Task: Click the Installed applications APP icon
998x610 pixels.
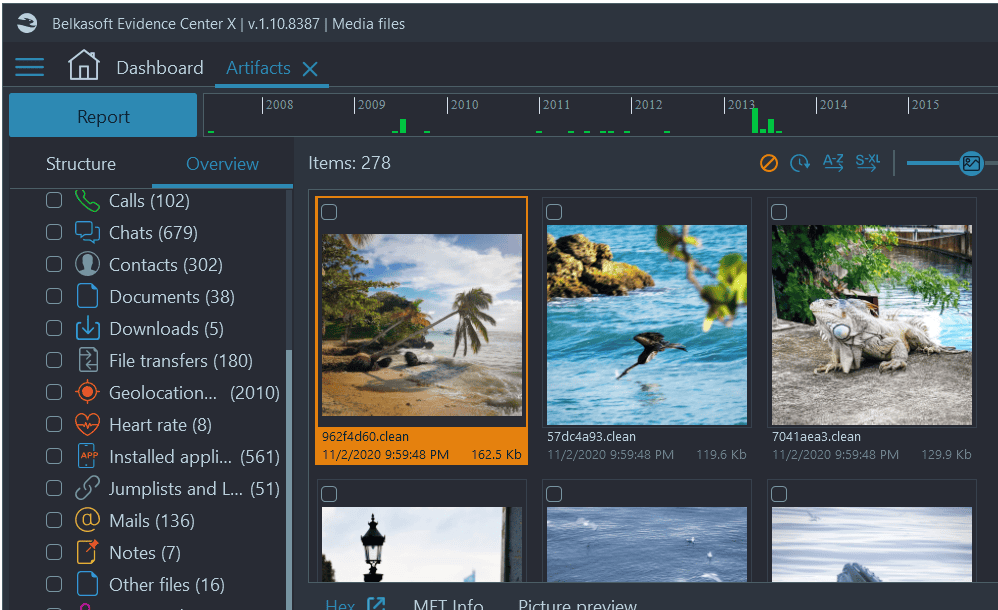Action: [x=88, y=456]
